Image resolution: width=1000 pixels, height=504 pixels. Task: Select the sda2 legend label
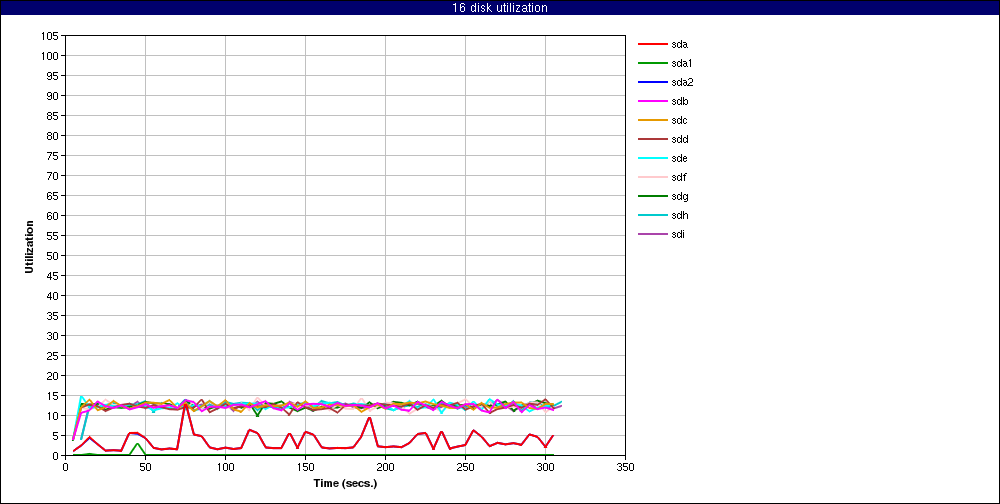pyautogui.click(x=682, y=82)
